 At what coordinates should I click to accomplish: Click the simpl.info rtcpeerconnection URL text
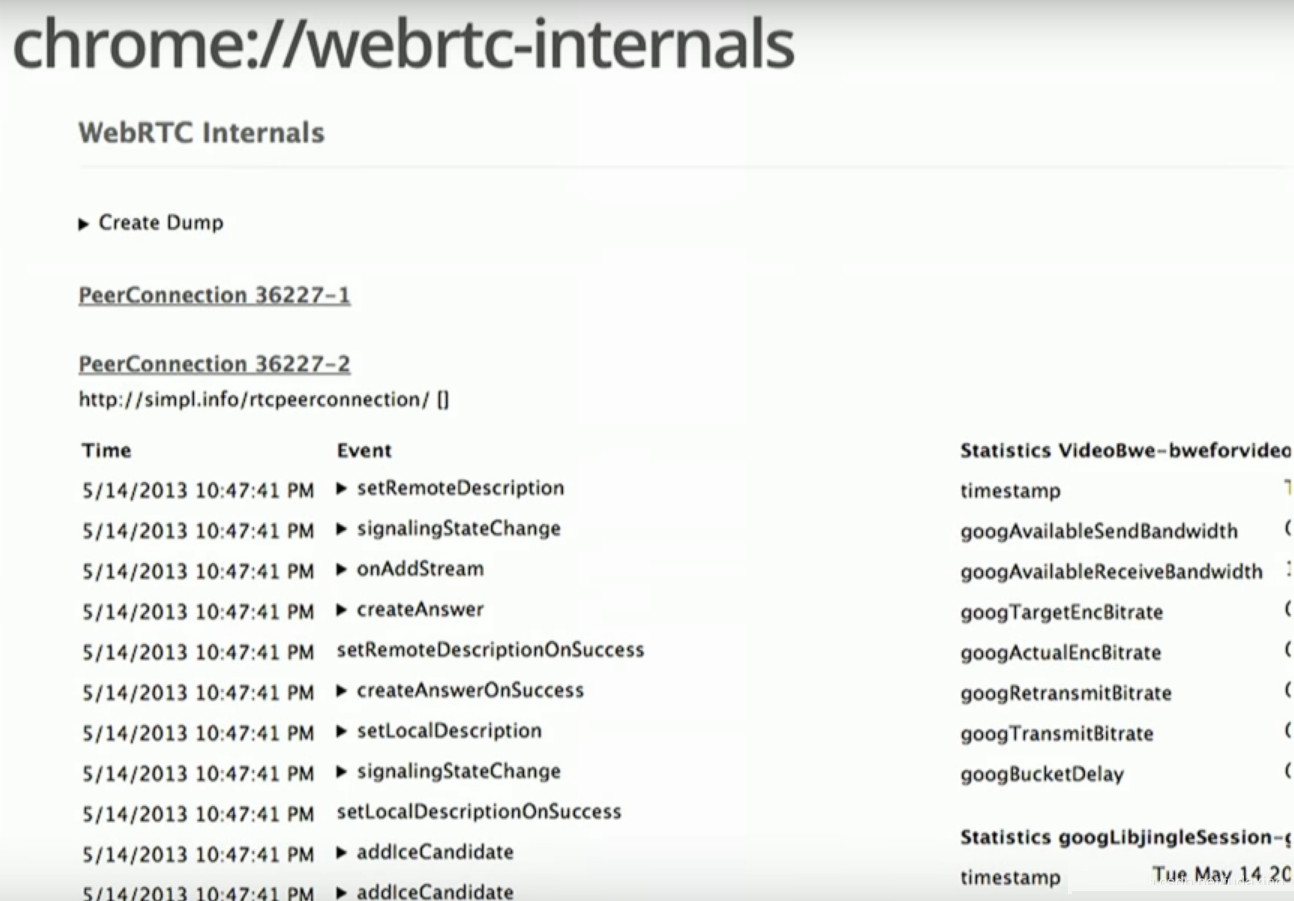click(255, 400)
